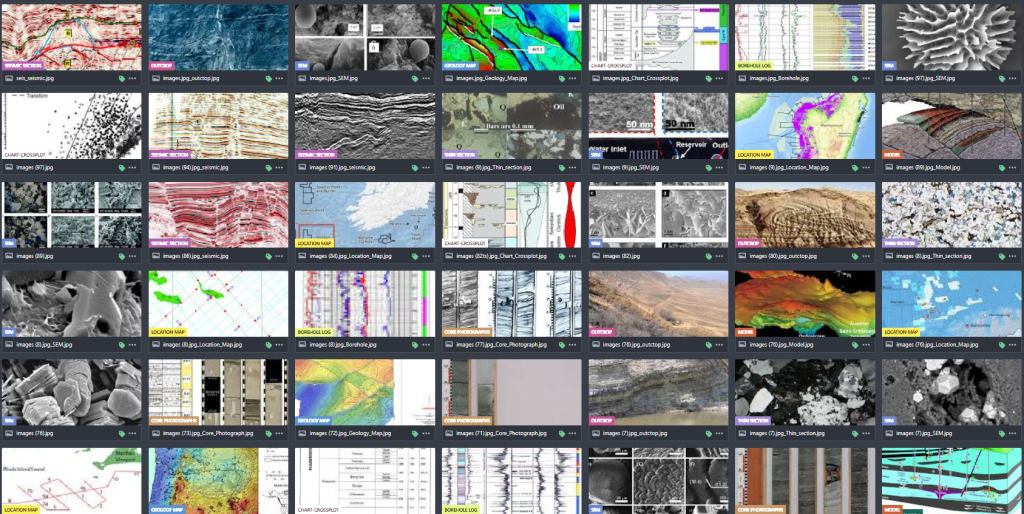Click tag icon next to images.jpg_outcrop.jpg
The height and width of the screenshot is (514, 1024).
click(x=267, y=77)
